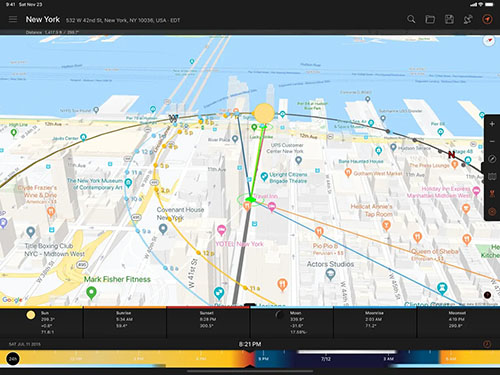Image resolution: width=500 pixels, height=375 pixels.
Task: Open the Sunset 8:28 PM panel
Action: tap(208, 322)
